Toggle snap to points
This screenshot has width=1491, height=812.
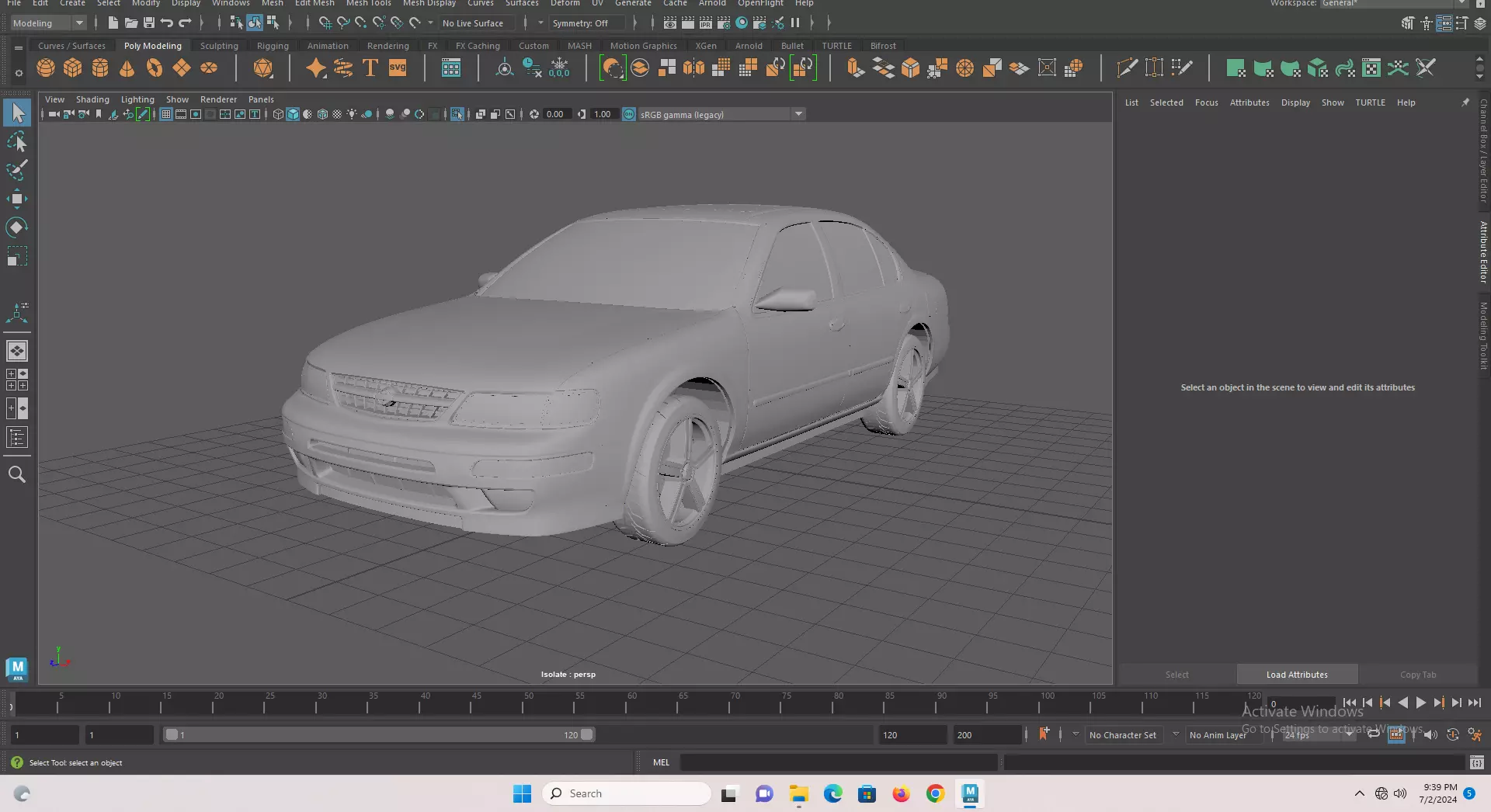361,23
